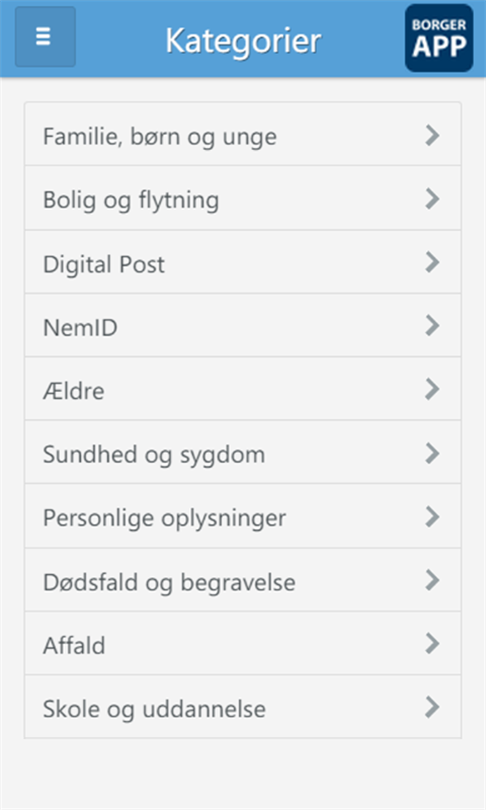Open Dødsfald og begravelse category

[x=243, y=580]
